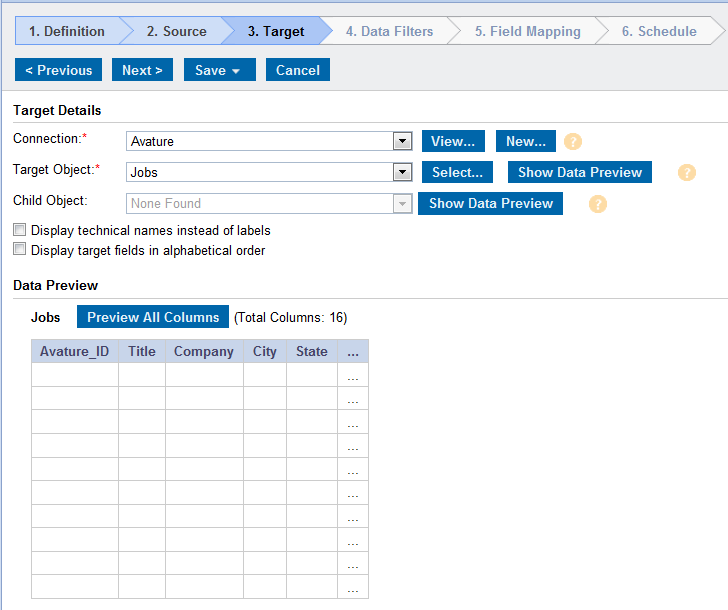Screen dimensions: 728x610
Task: Open help icon next to Connection row
Action: pos(572,142)
